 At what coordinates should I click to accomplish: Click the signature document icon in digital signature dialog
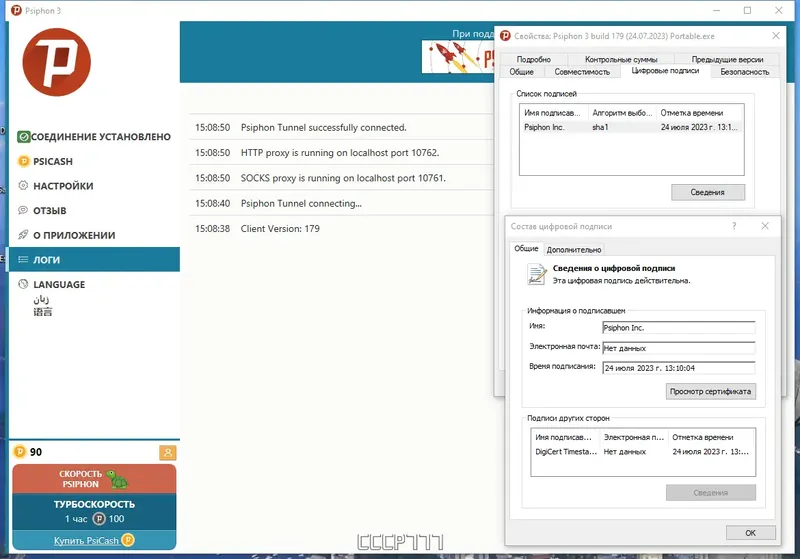pyautogui.click(x=536, y=274)
